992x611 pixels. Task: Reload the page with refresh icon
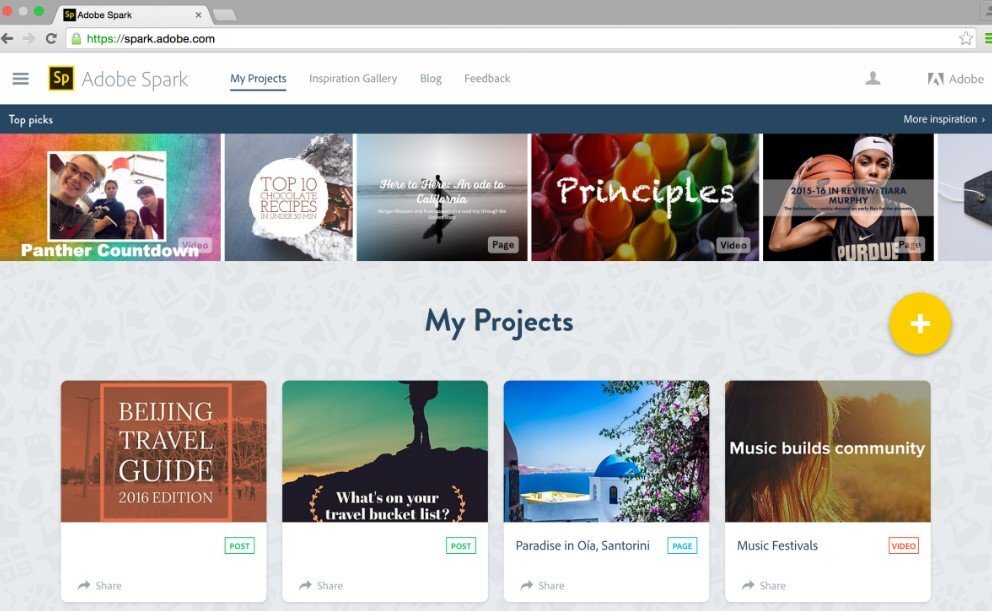pyautogui.click(x=51, y=39)
